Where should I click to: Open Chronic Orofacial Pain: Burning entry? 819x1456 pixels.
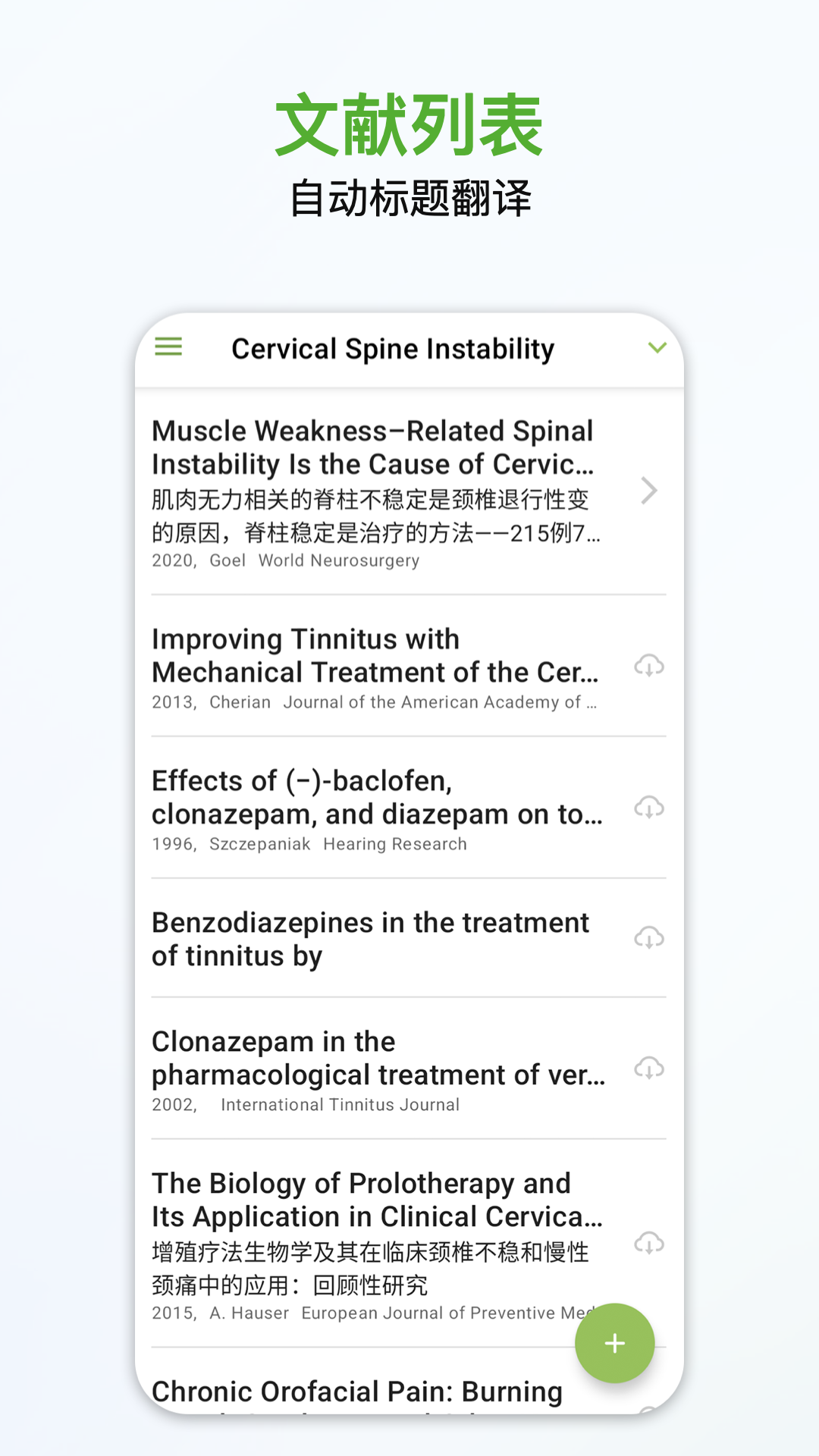coord(357,1392)
